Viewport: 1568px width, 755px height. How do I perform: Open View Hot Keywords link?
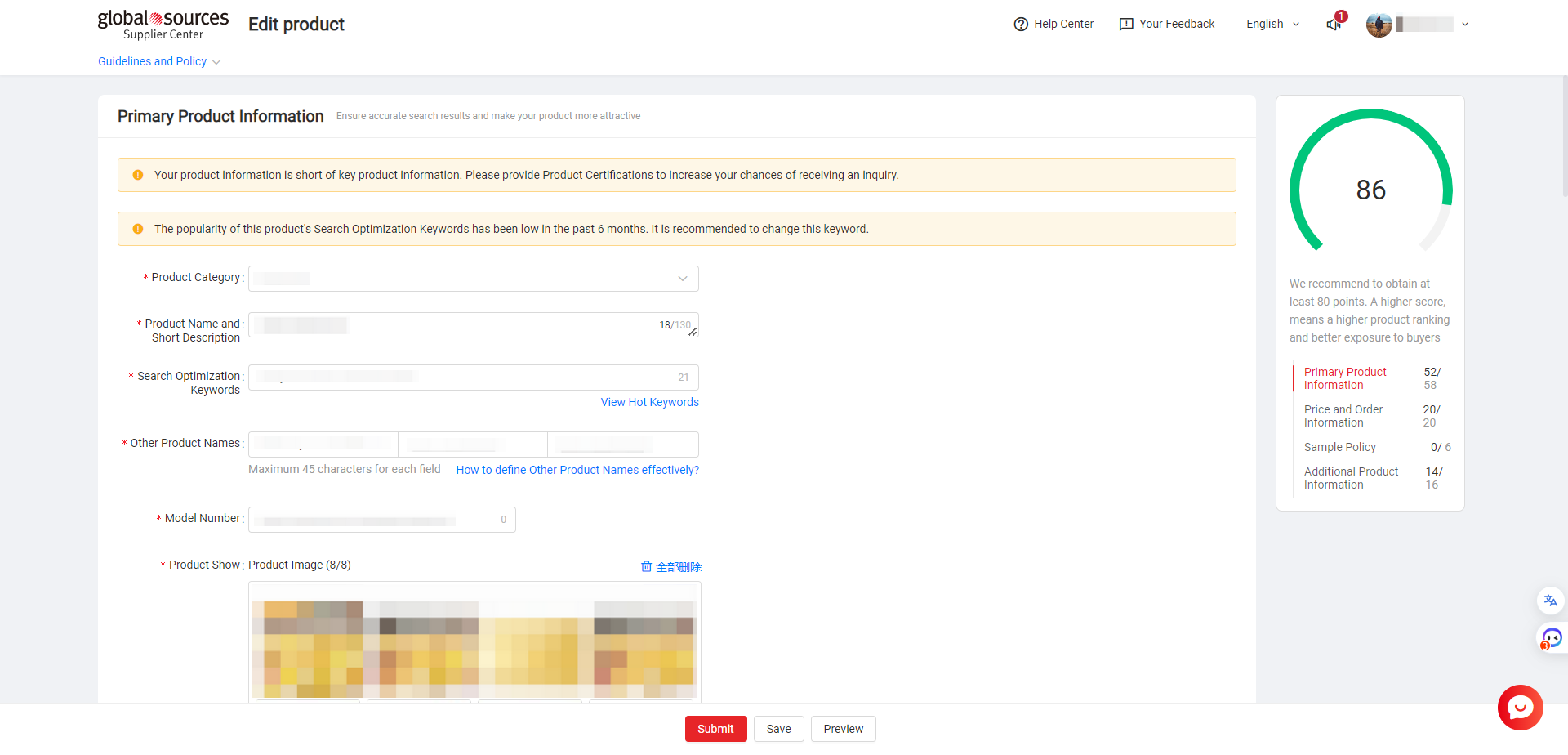[x=649, y=402]
